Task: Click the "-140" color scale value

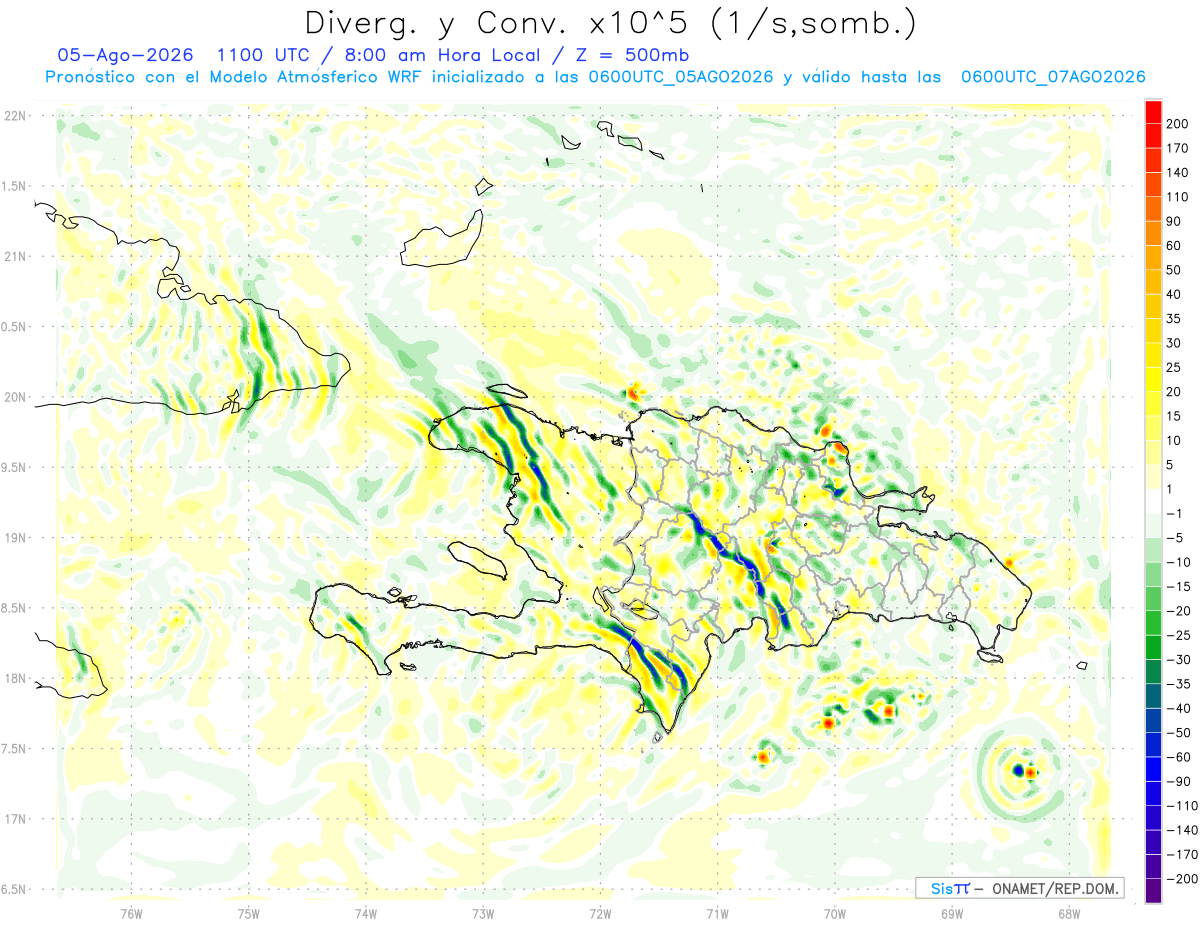Action: coord(1181,830)
